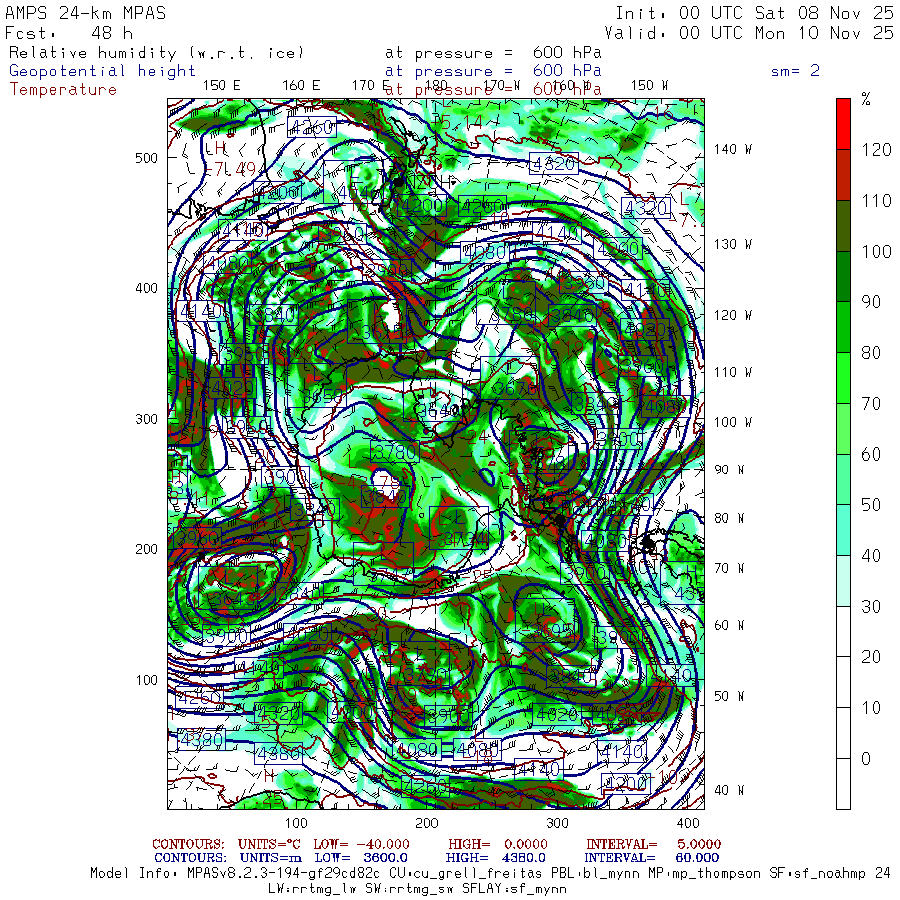Click the dark red color bar segment between 110 and 120
Viewport: 900px width, 900px height.
843,175
